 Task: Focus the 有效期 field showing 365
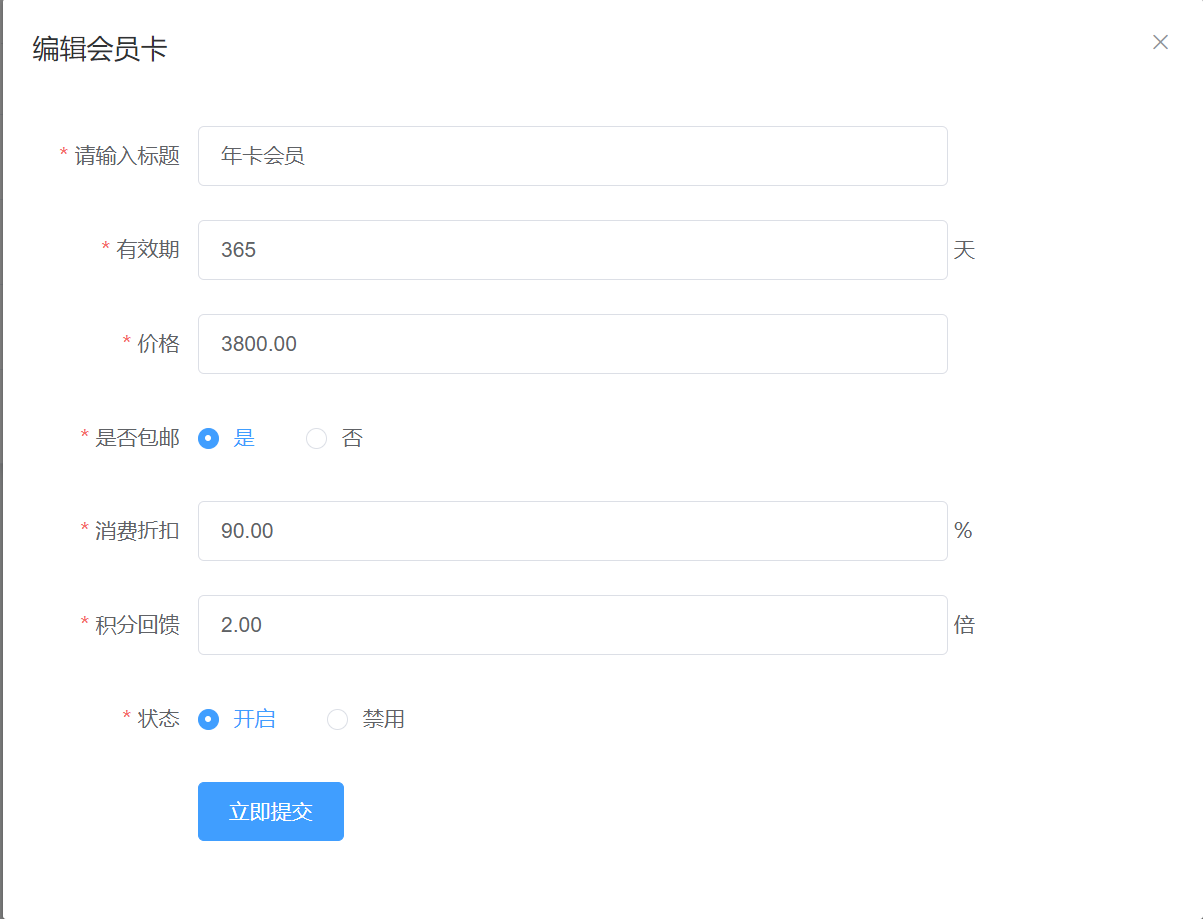click(x=572, y=250)
